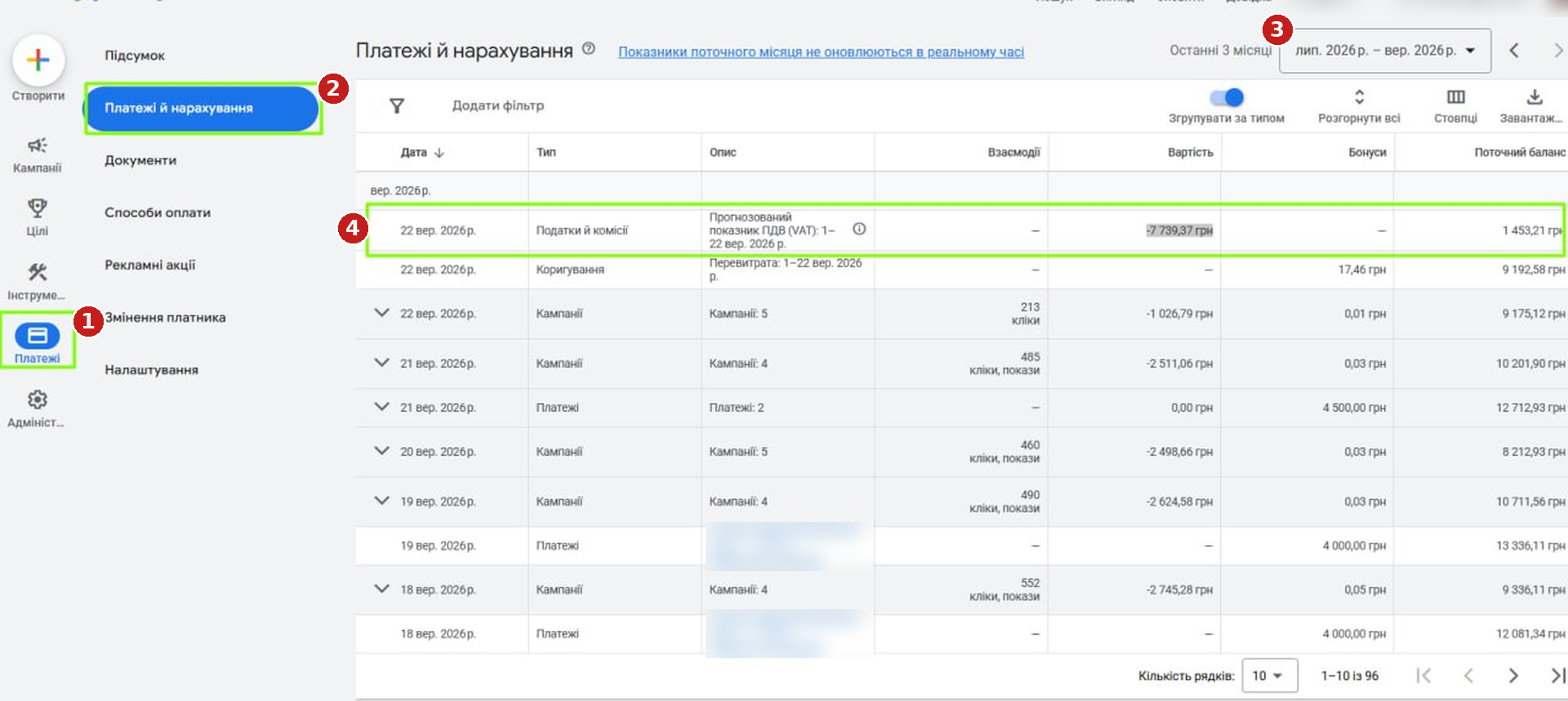Viewport: 1568px width, 701px height.
Task: Click the Expand all arrows icon
Action: (1359, 96)
